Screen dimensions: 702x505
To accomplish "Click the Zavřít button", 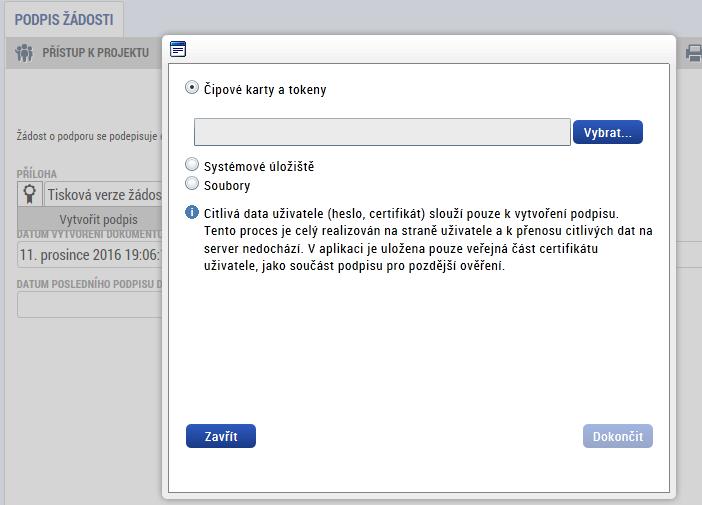I will point(221,436).
